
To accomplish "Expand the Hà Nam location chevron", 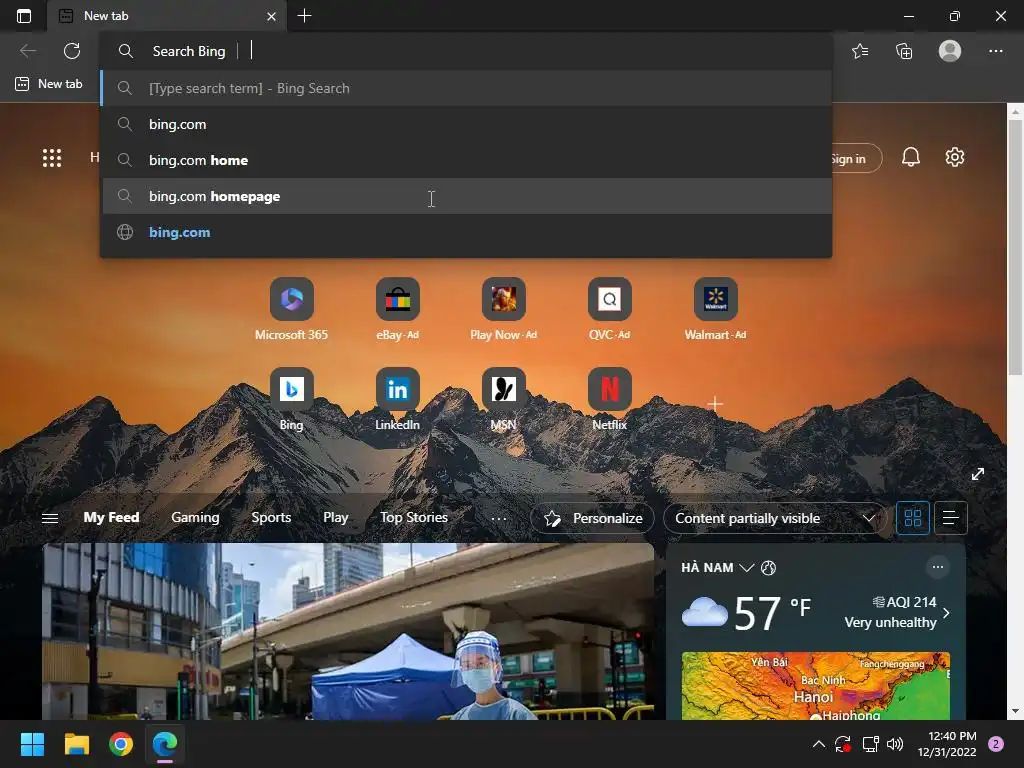I will (x=746, y=568).
